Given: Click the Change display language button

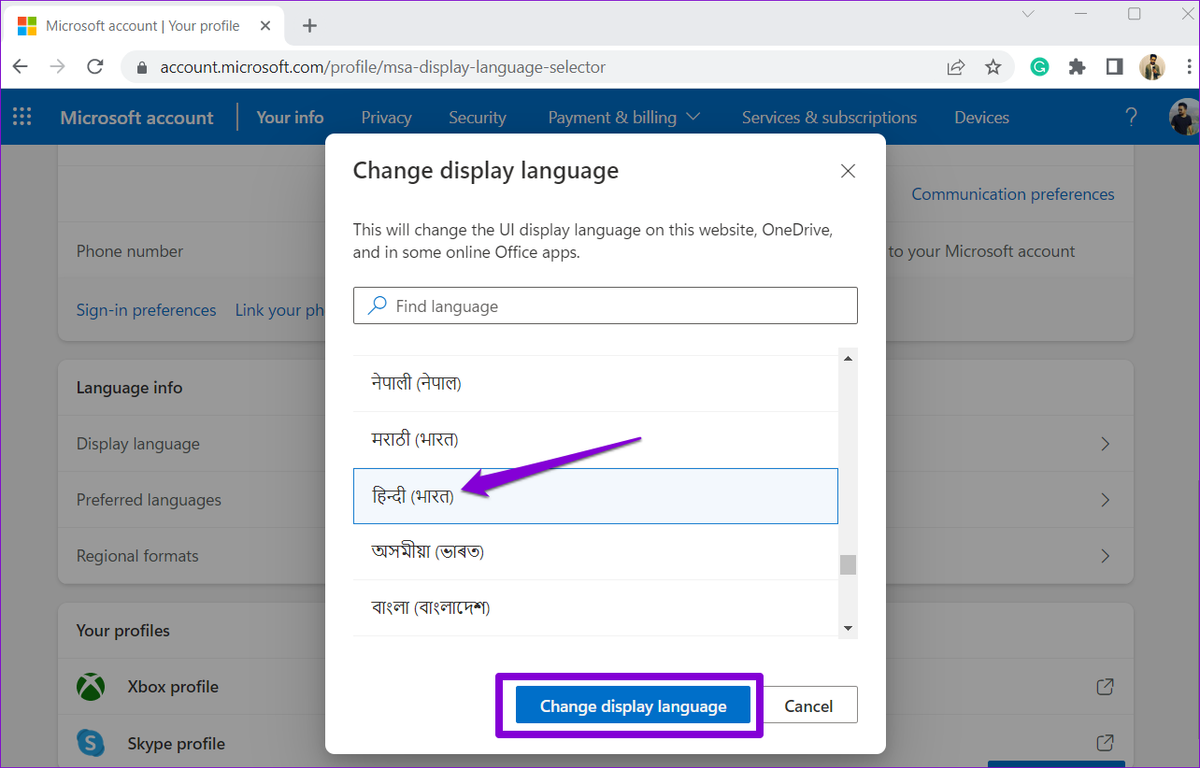Looking at the screenshot, I should tap(633, 706).
